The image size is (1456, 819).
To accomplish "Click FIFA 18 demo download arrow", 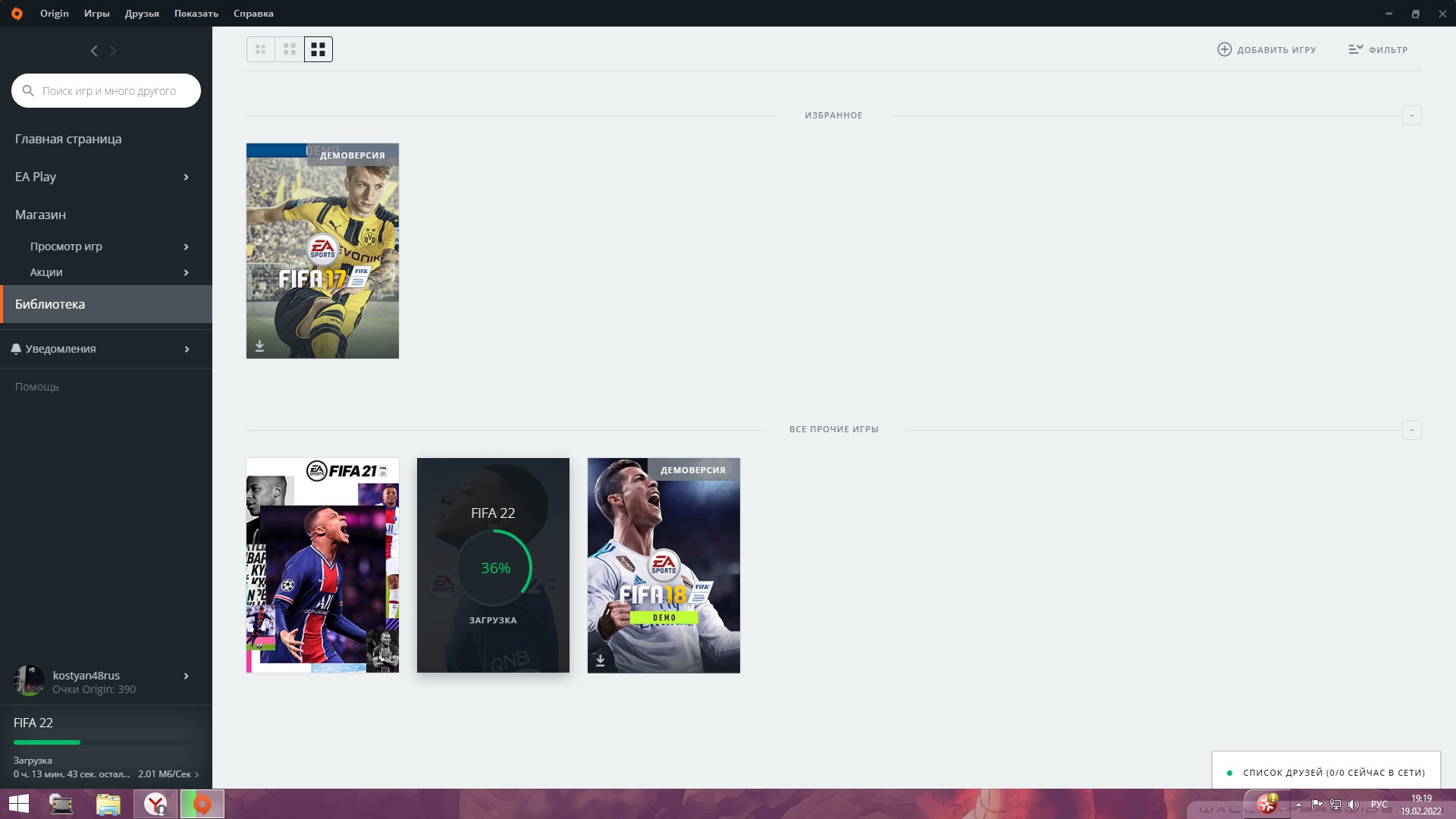I will [601, 661].
